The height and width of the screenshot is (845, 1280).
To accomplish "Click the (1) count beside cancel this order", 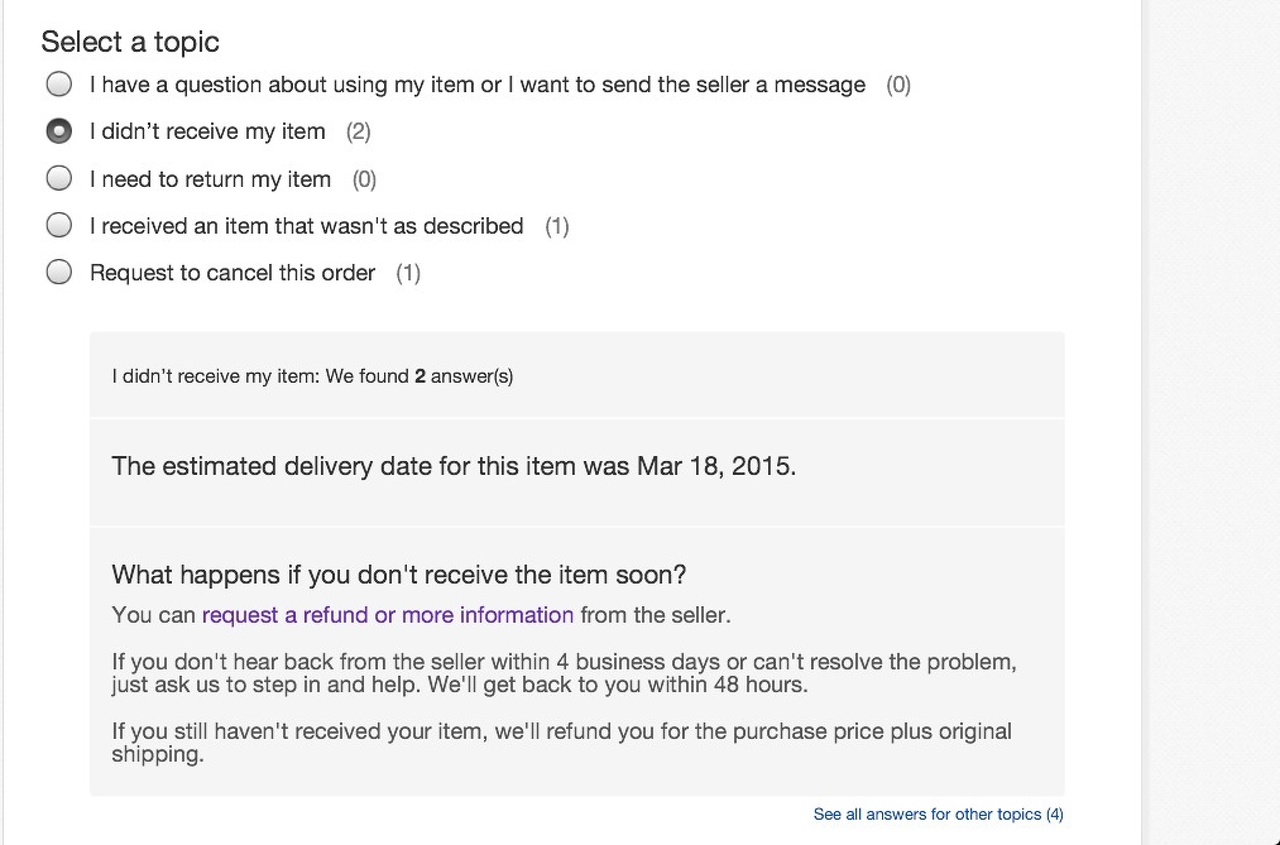I will tap(408, 273).
